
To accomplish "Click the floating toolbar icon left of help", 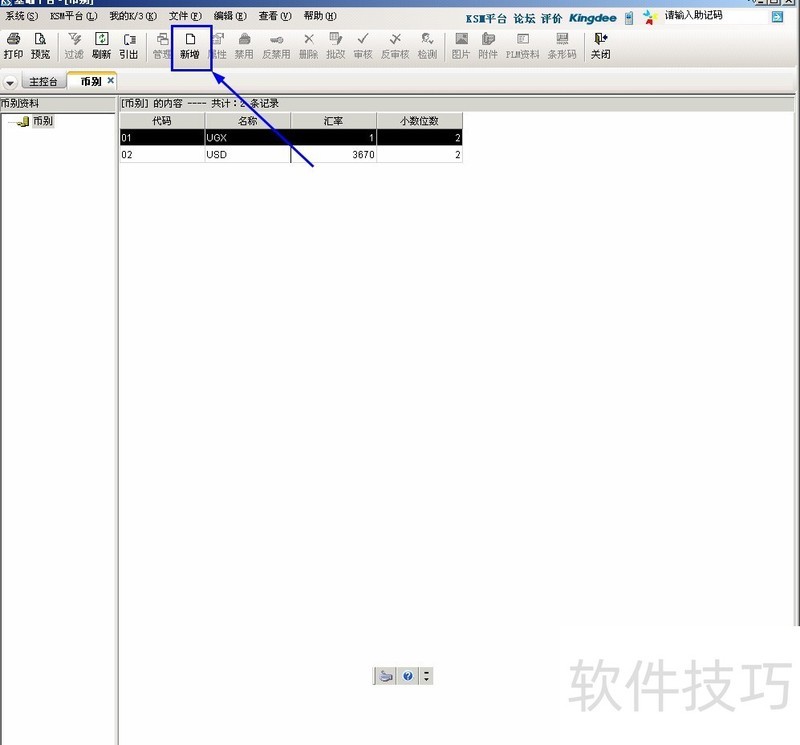I will click(x=386, y=676).
